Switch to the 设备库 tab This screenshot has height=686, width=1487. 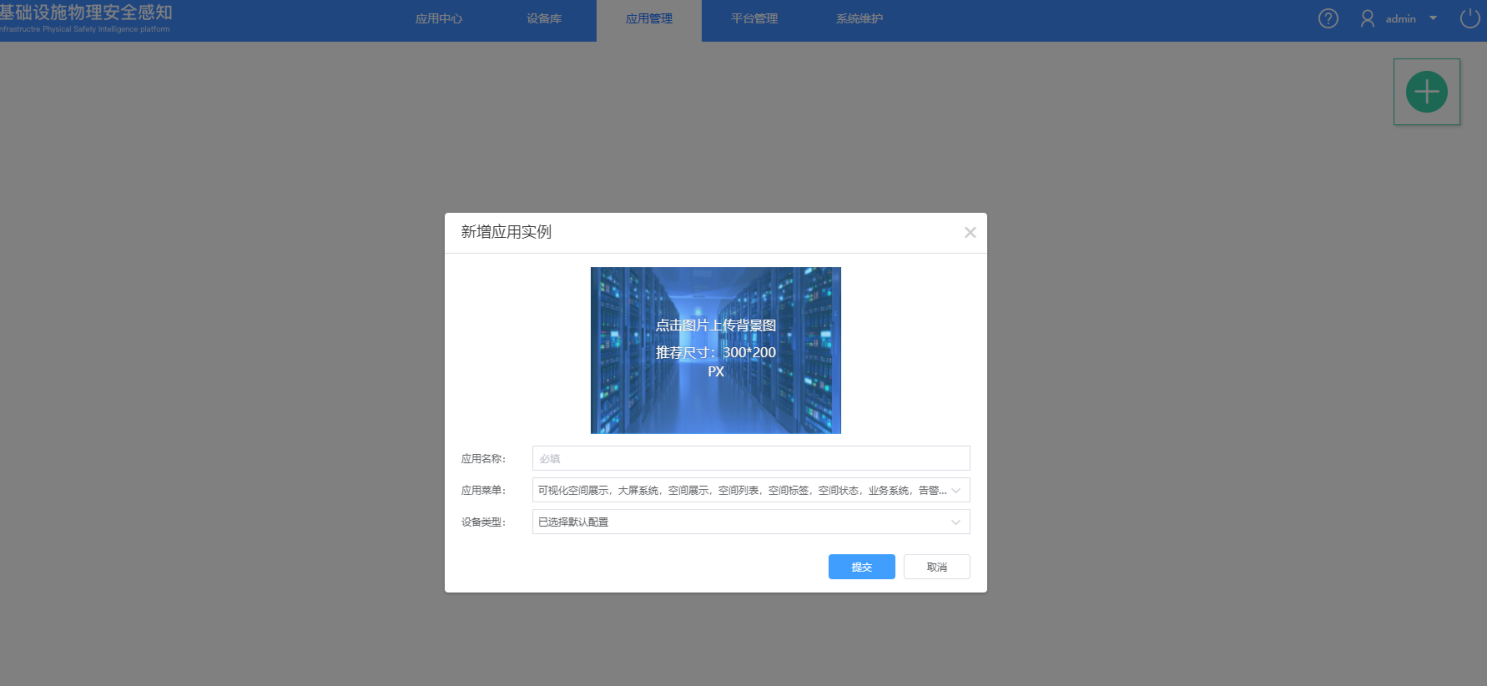click(544, 19)
